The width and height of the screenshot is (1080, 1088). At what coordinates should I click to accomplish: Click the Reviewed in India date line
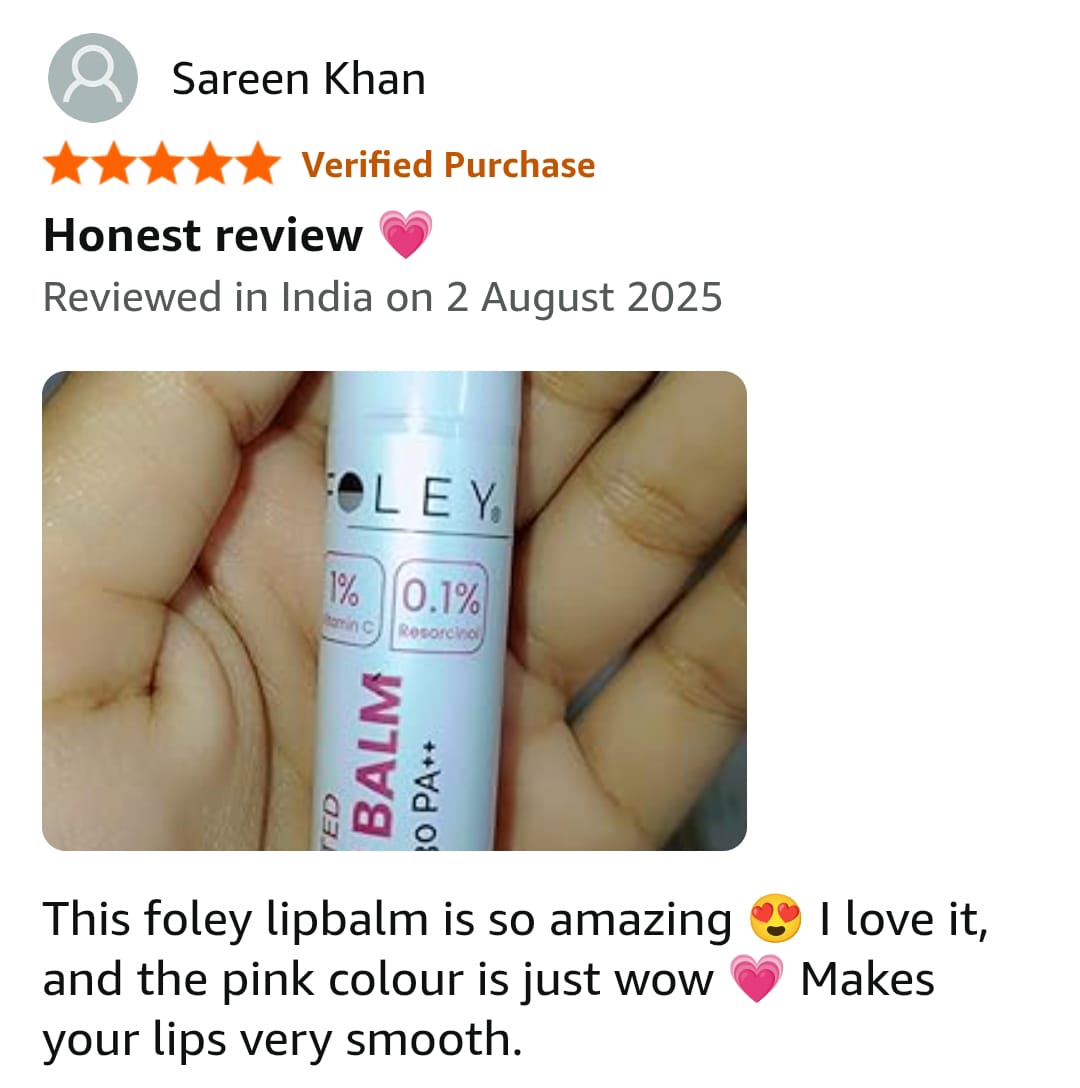click(382, 298)
